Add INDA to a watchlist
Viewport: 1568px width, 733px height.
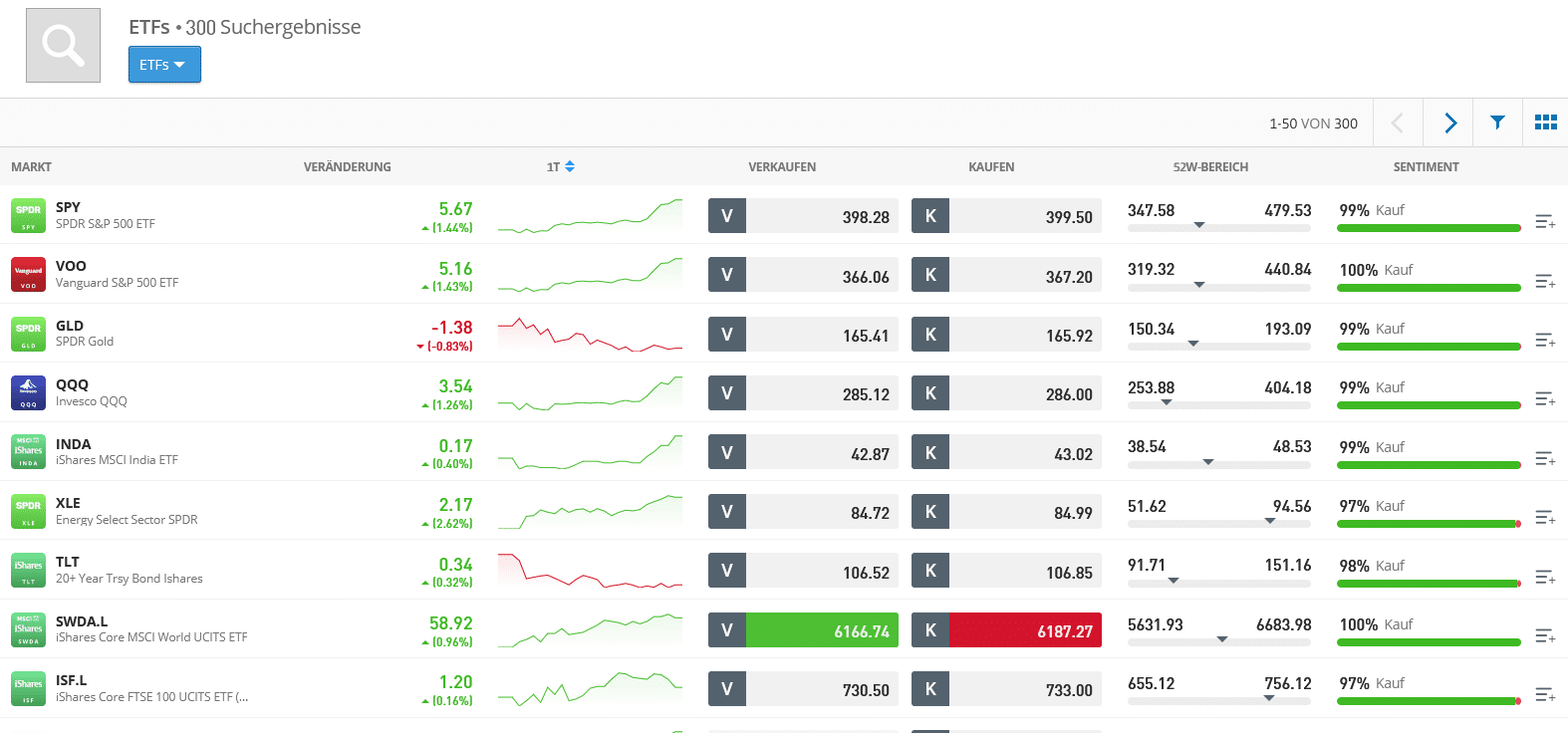pos(1545,458)
